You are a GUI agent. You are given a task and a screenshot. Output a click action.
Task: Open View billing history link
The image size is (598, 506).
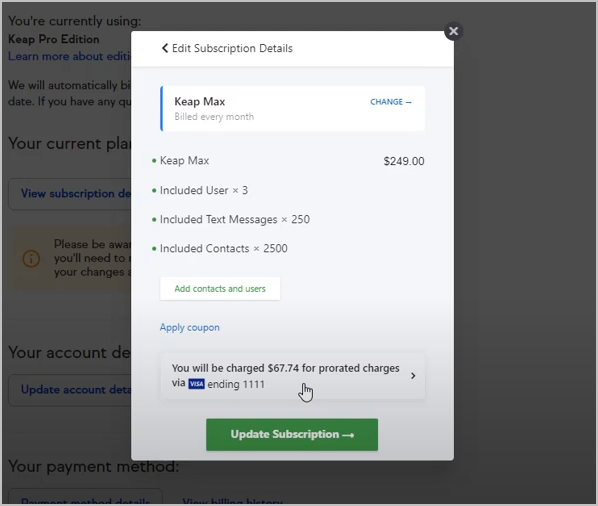(232, 501)
